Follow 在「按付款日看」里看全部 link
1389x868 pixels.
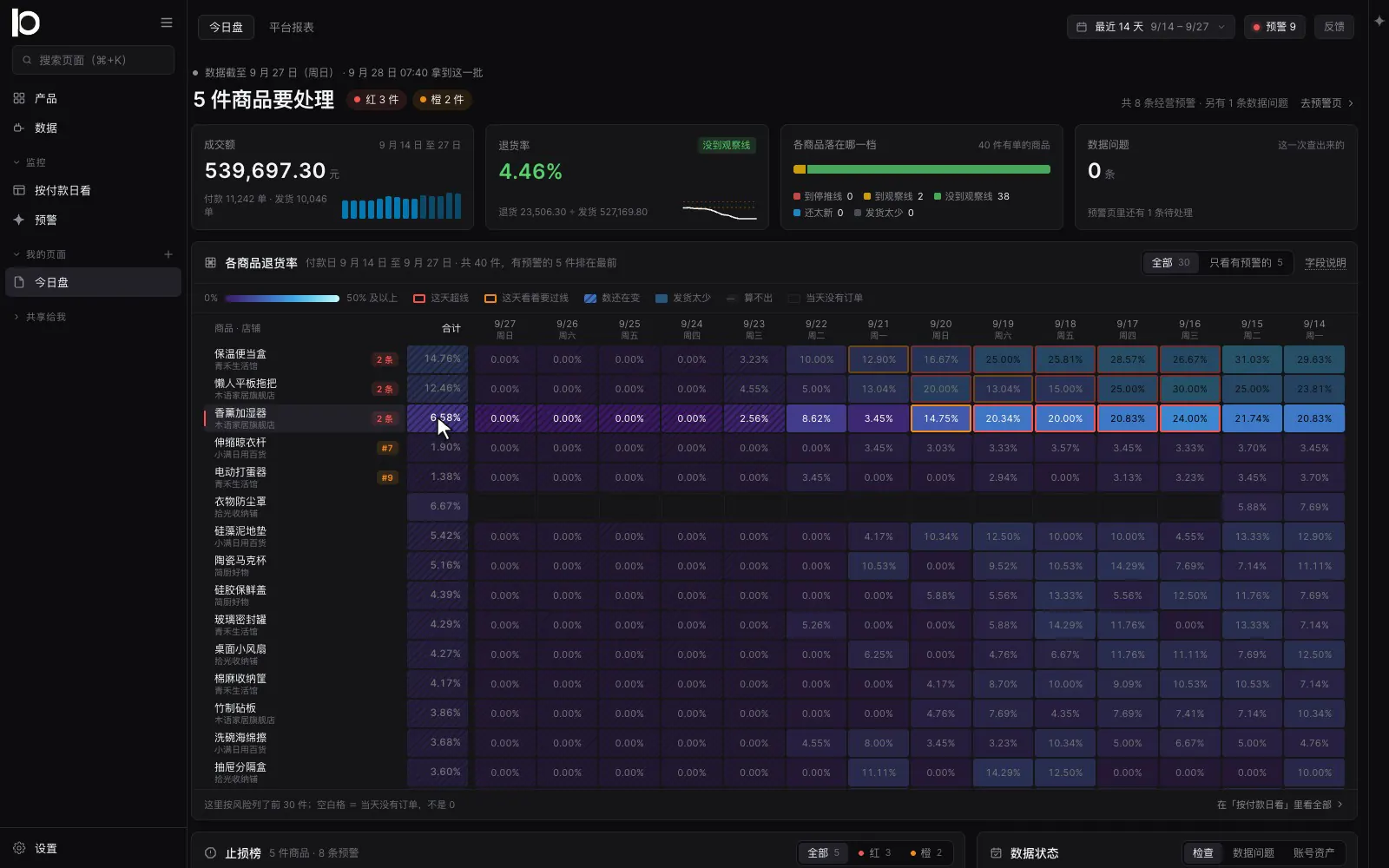click(1280, 805)
